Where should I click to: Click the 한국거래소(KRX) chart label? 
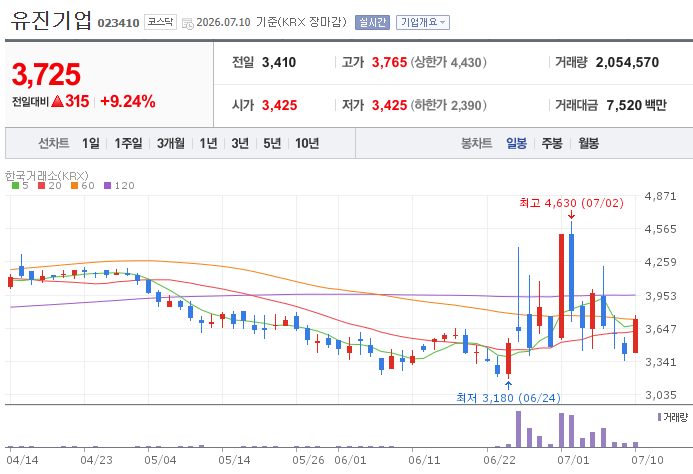coord(46,176)
